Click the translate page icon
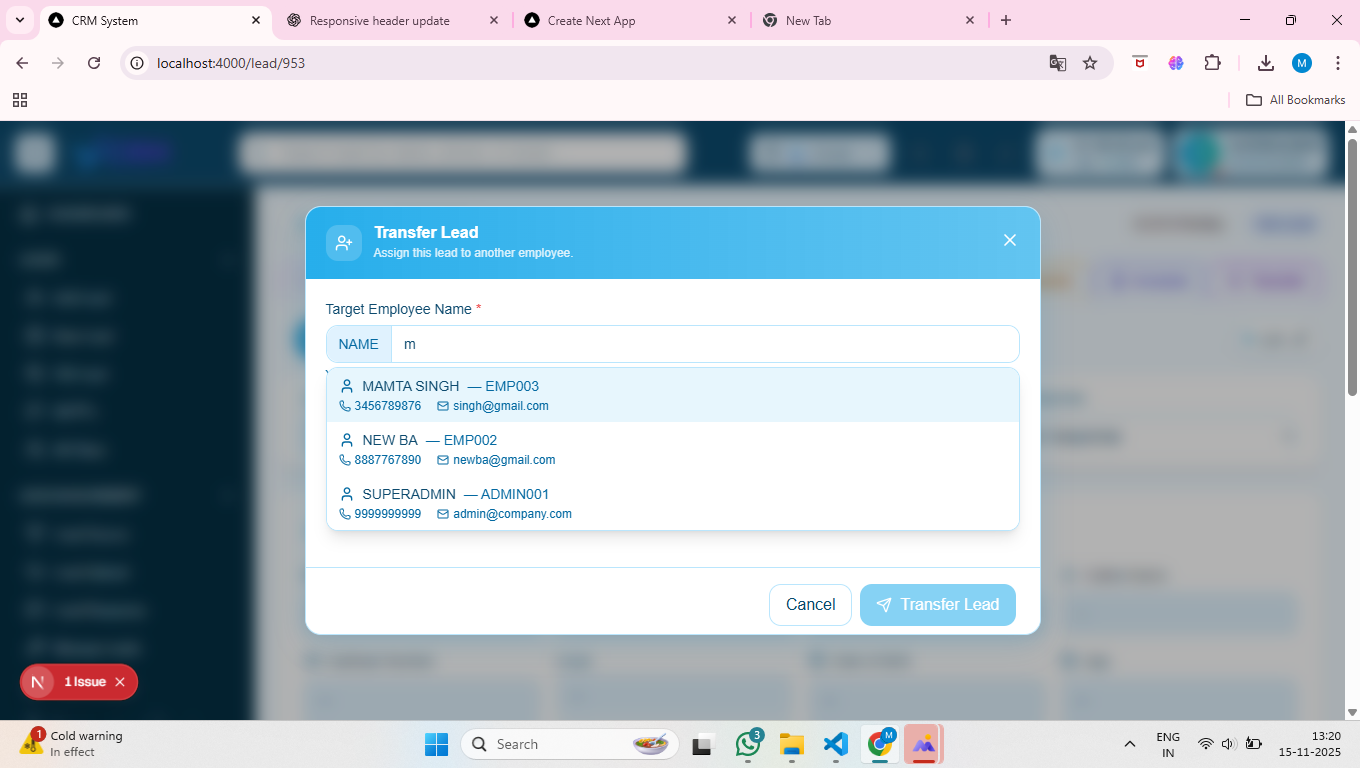The height and width of the screenshot is (768, 1360). pos(1057,63)
